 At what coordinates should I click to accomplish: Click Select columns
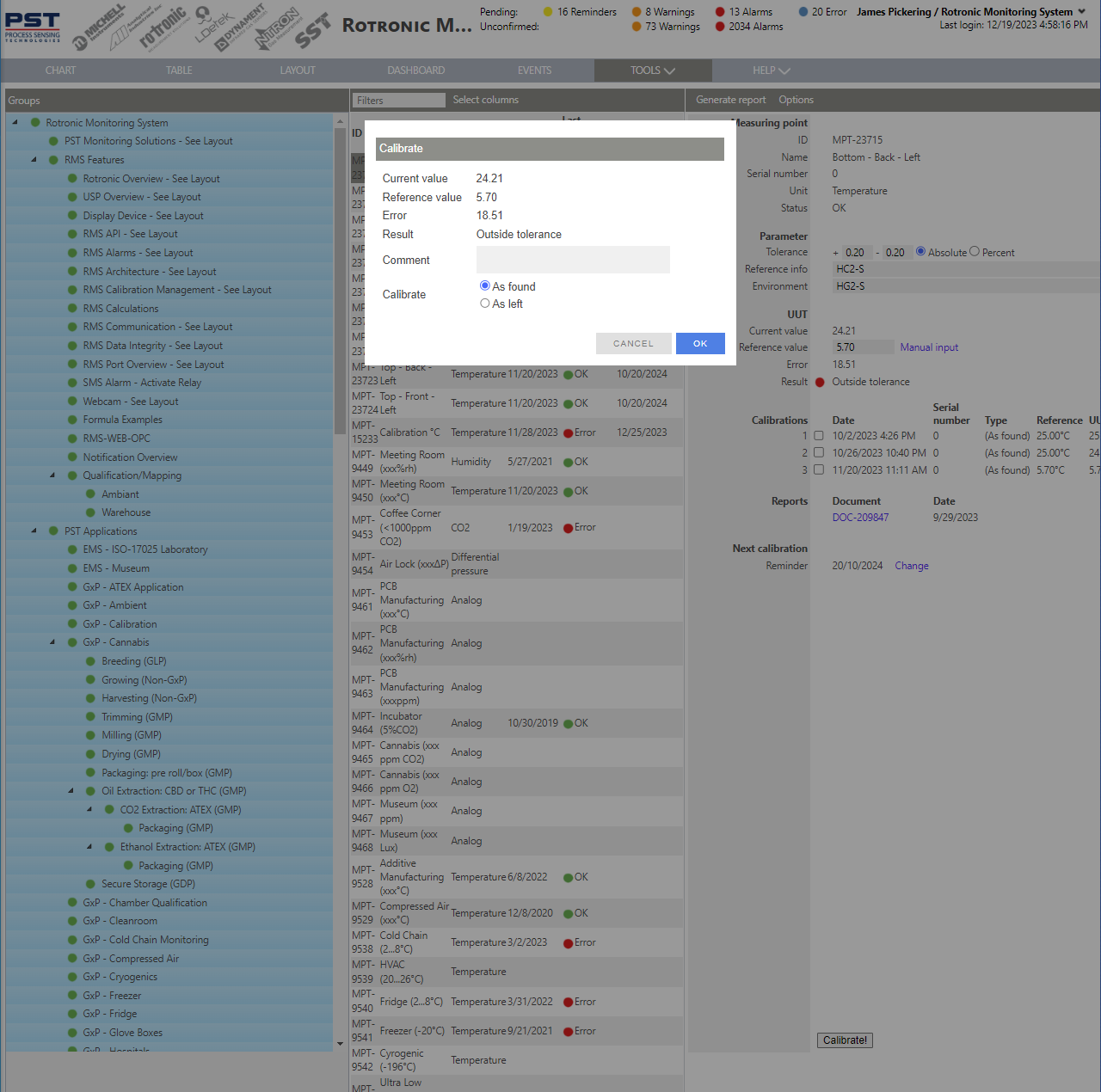pos(486,100)
